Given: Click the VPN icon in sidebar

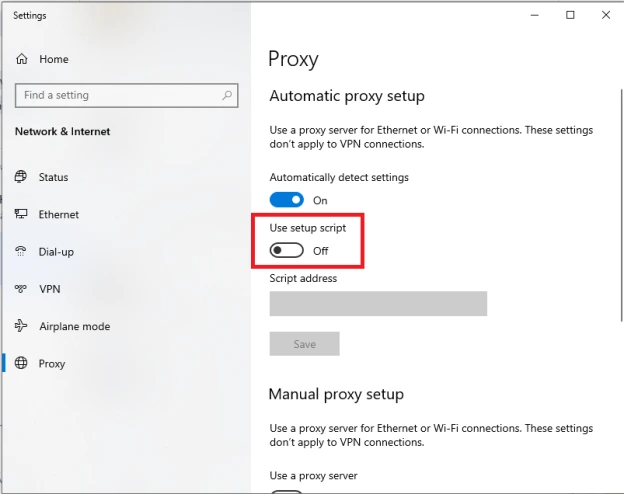Looking at the screenshot, I should pyautogui.click(x=21, y=289).
